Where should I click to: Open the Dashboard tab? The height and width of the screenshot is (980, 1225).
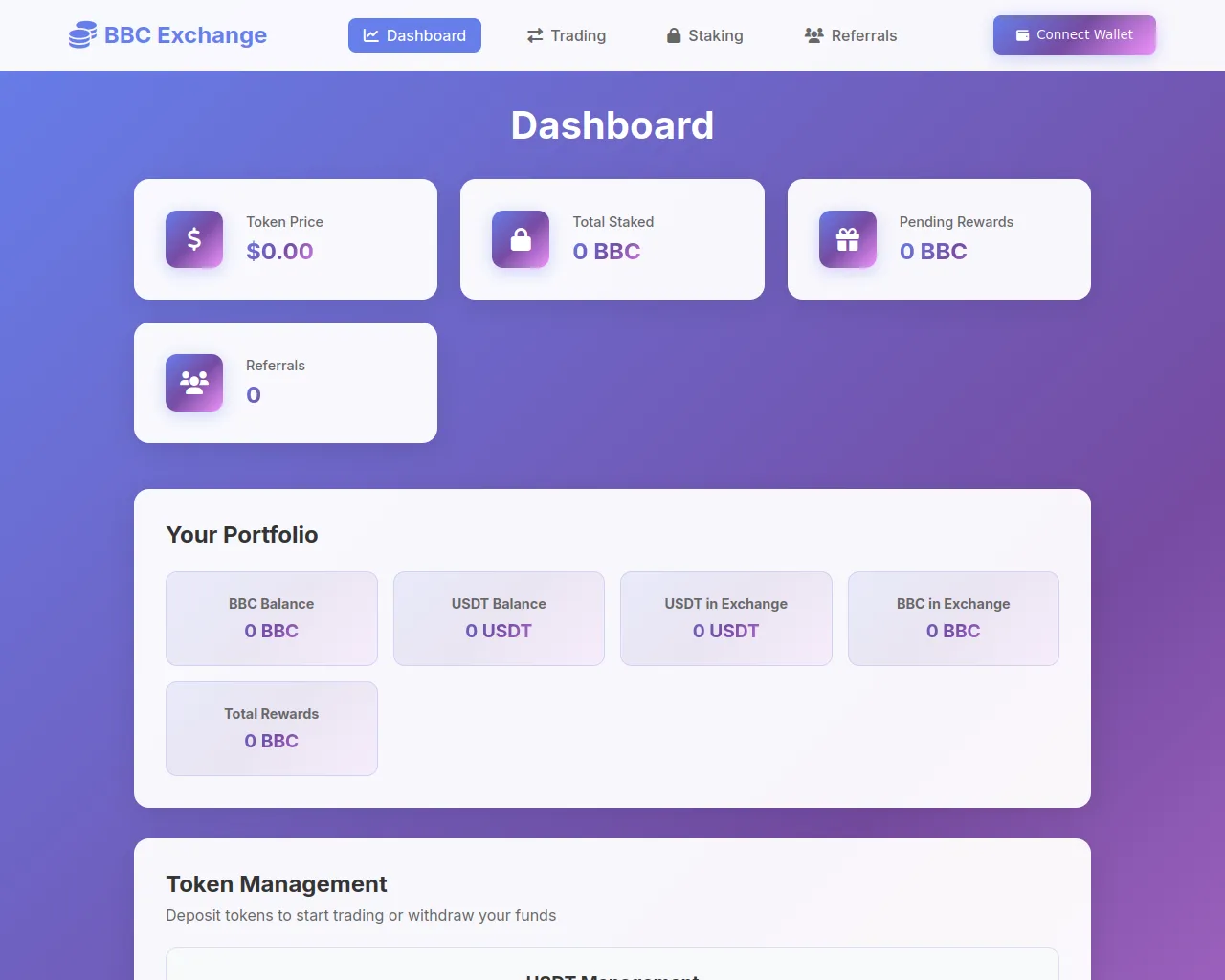point(414,35)
